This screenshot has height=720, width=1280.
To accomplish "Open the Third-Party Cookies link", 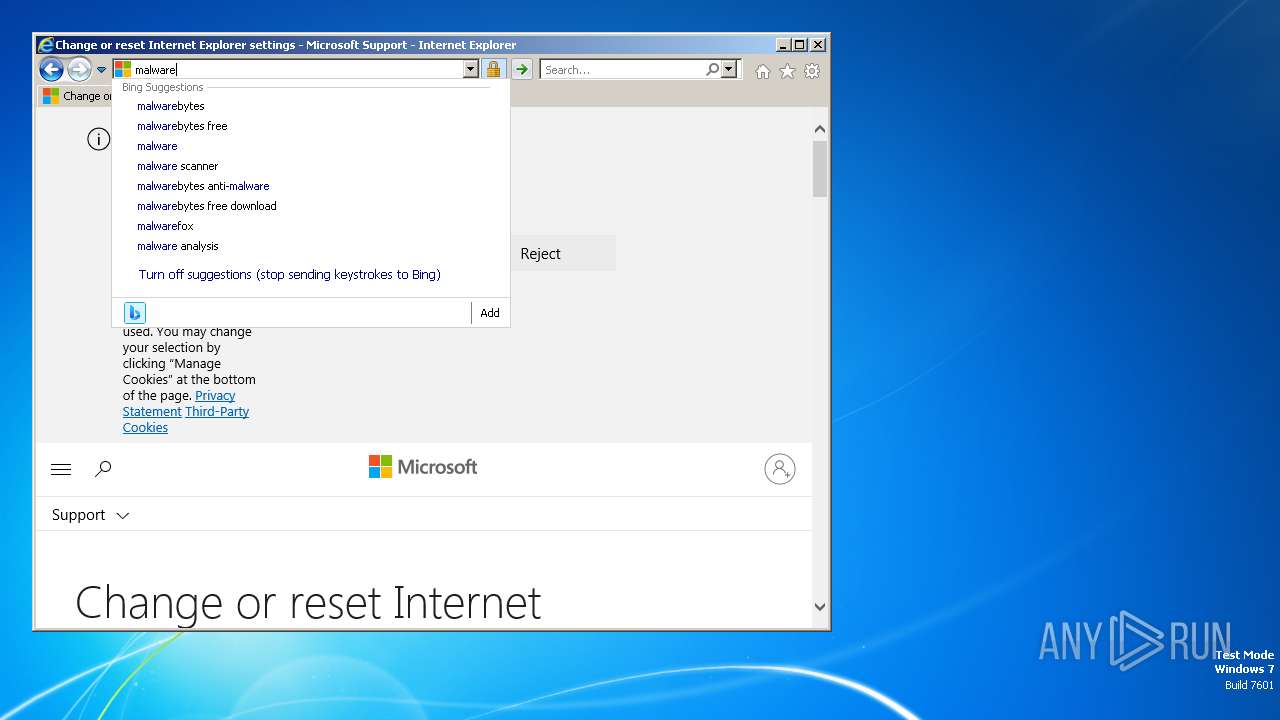I will pyautogui.click(x=186, y=419).
